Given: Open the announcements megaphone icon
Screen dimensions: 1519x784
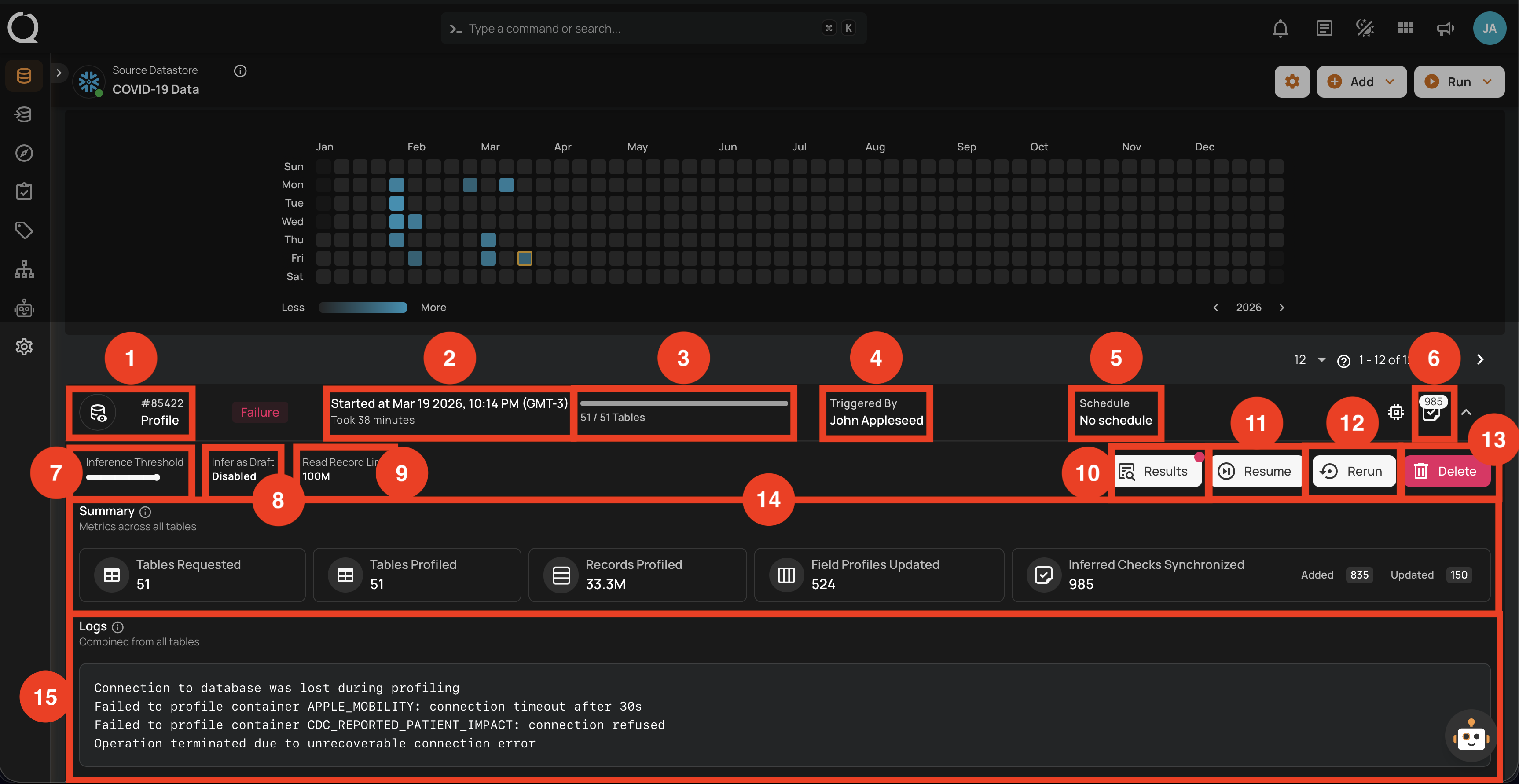Looking at the screenshot, I should [1445, 28].
